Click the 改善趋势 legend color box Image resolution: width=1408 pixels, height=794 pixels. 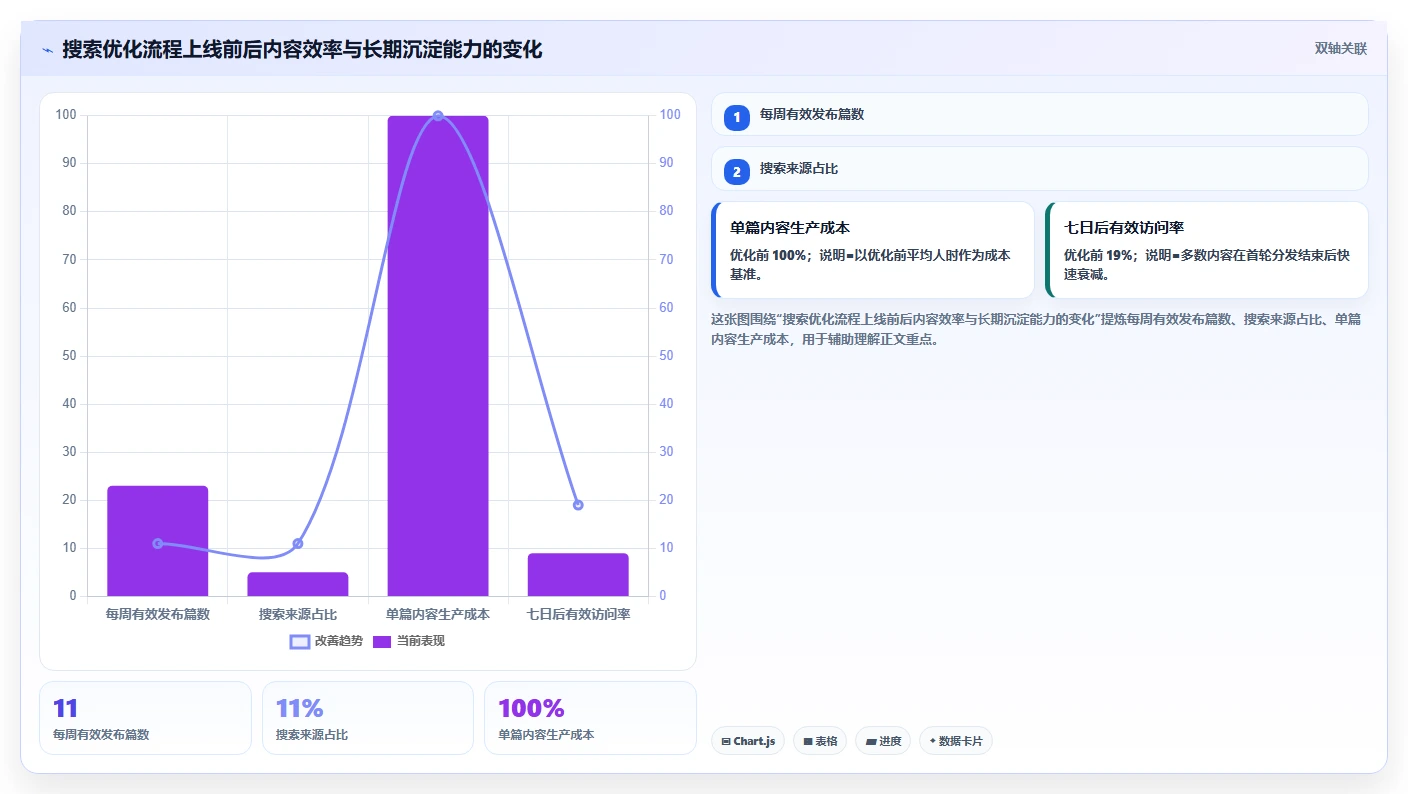(300, 641)
